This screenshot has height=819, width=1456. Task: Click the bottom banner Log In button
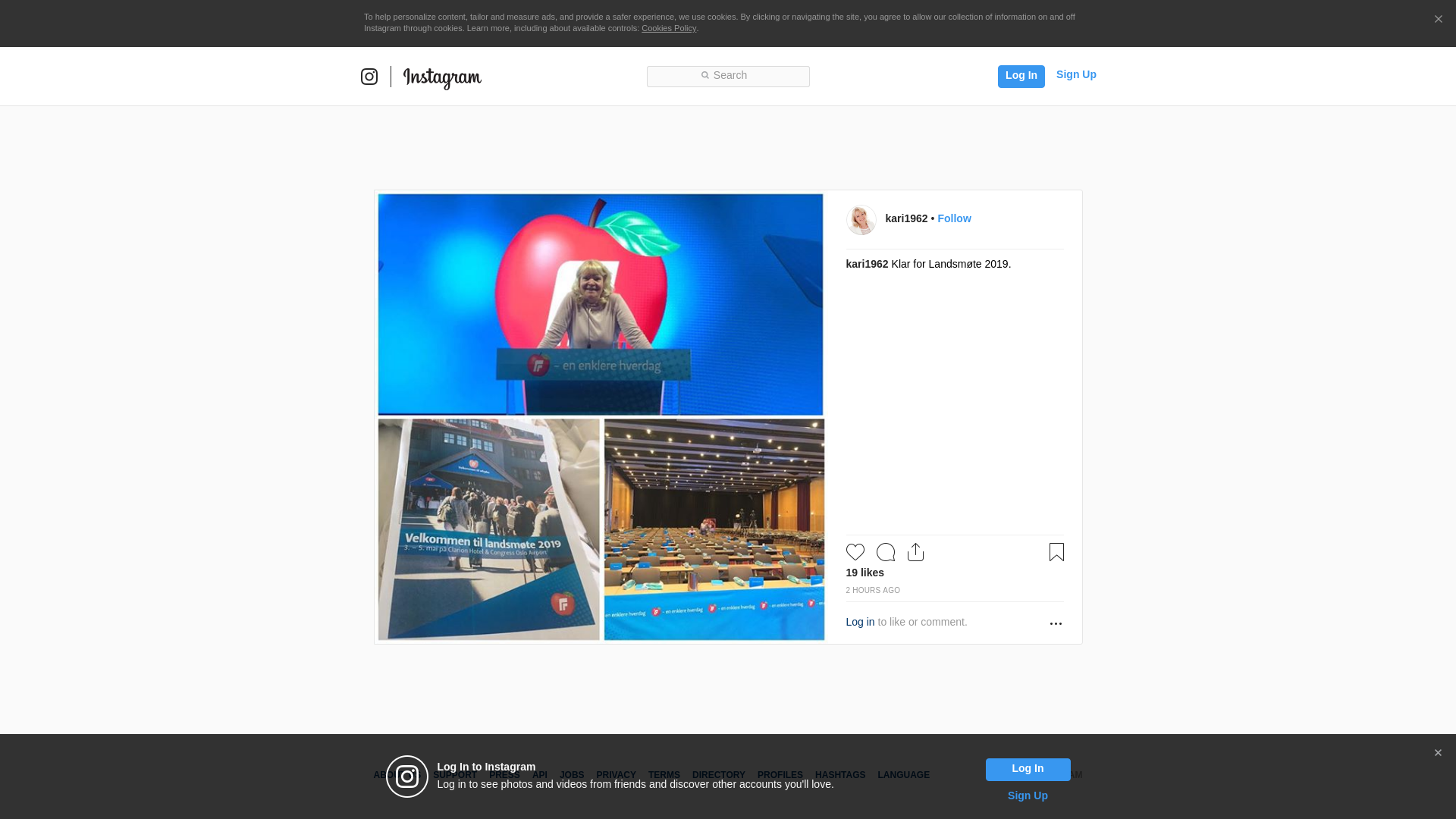click(1028, 770)
